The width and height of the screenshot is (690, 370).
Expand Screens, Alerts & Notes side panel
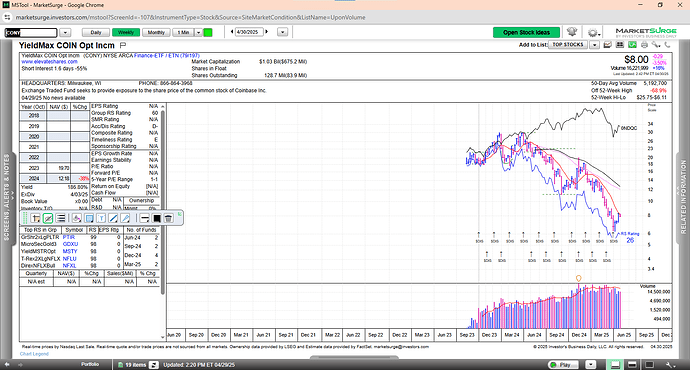coord(7,197)
